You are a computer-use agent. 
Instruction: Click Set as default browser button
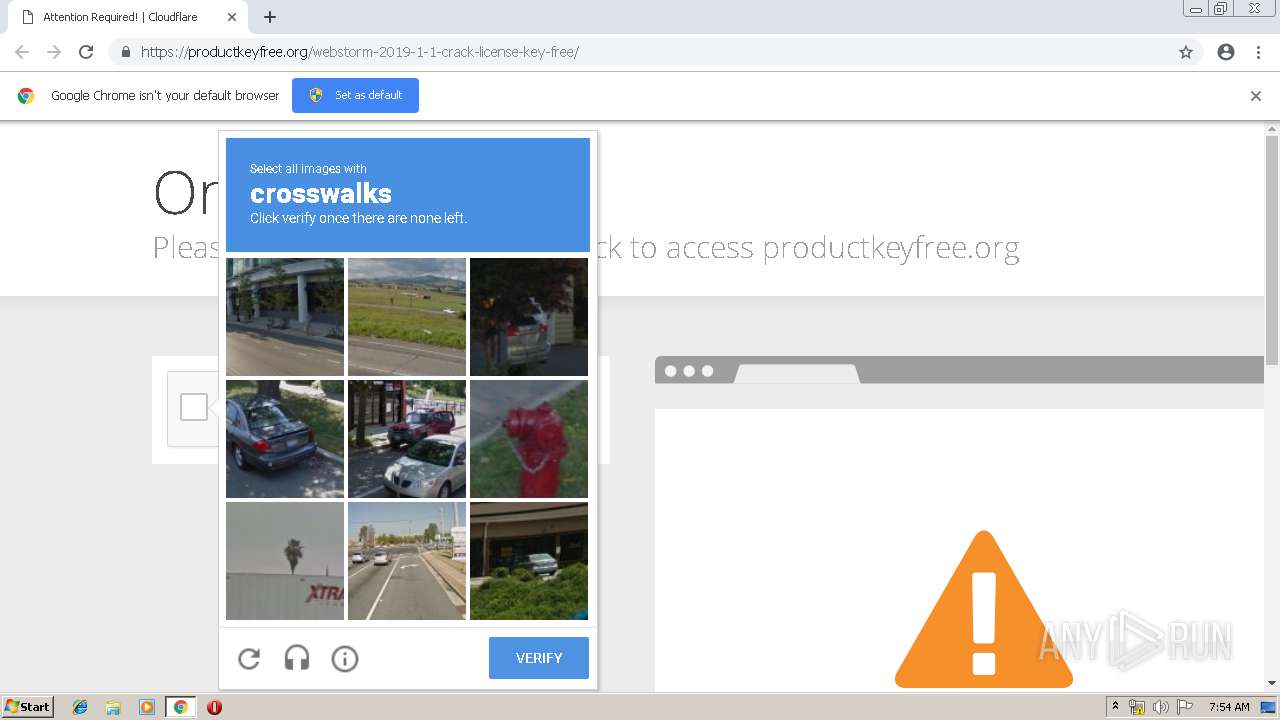point(355,95)
